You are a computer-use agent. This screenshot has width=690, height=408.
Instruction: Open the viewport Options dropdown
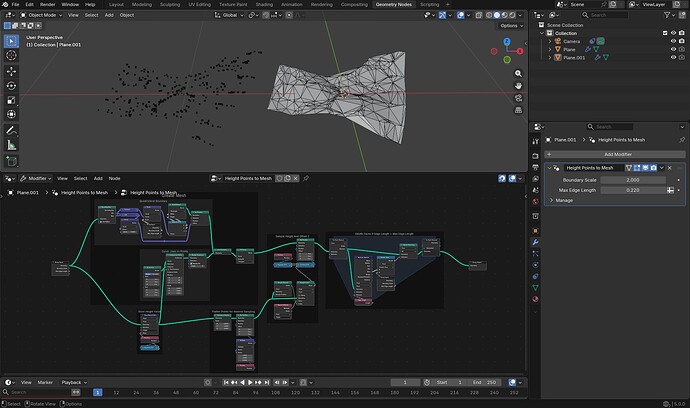(x=511, y=26)
